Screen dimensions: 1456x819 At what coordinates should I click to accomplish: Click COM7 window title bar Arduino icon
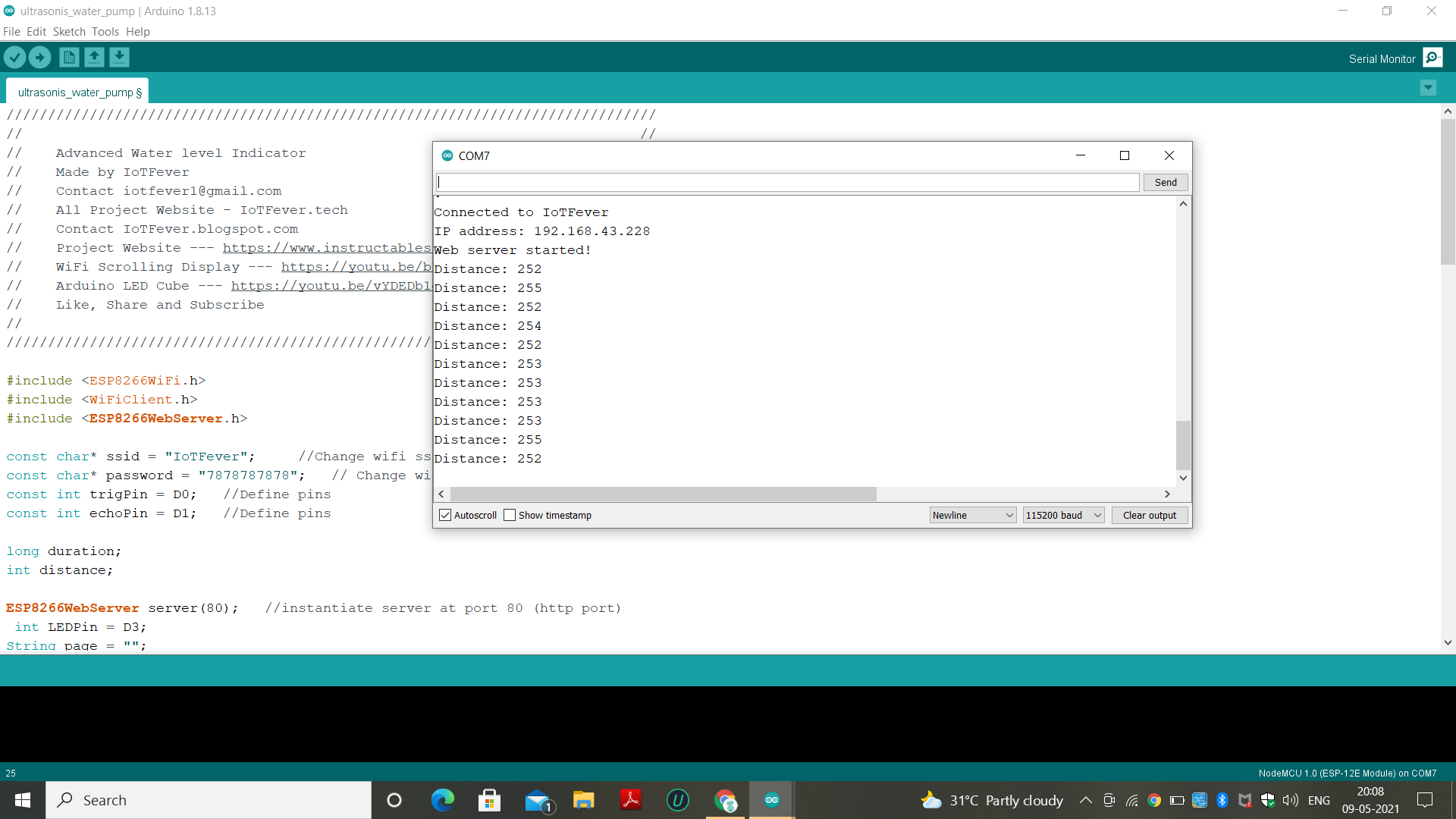pos(447,155)
